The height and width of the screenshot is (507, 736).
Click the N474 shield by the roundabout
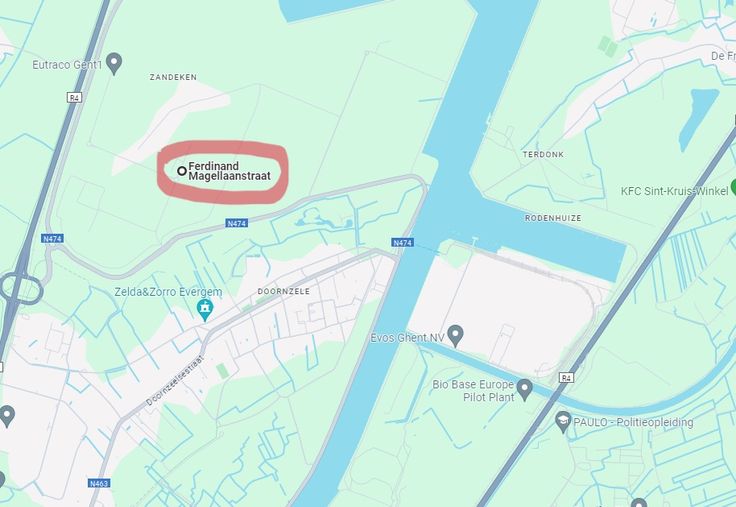tap(52, 238)
